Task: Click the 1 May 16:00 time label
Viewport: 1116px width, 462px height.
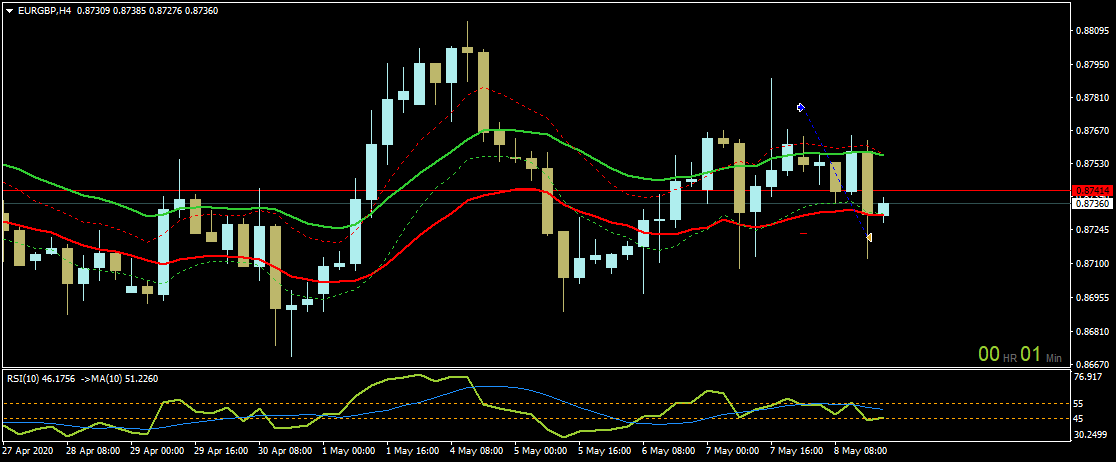Action: pos(413,451)
